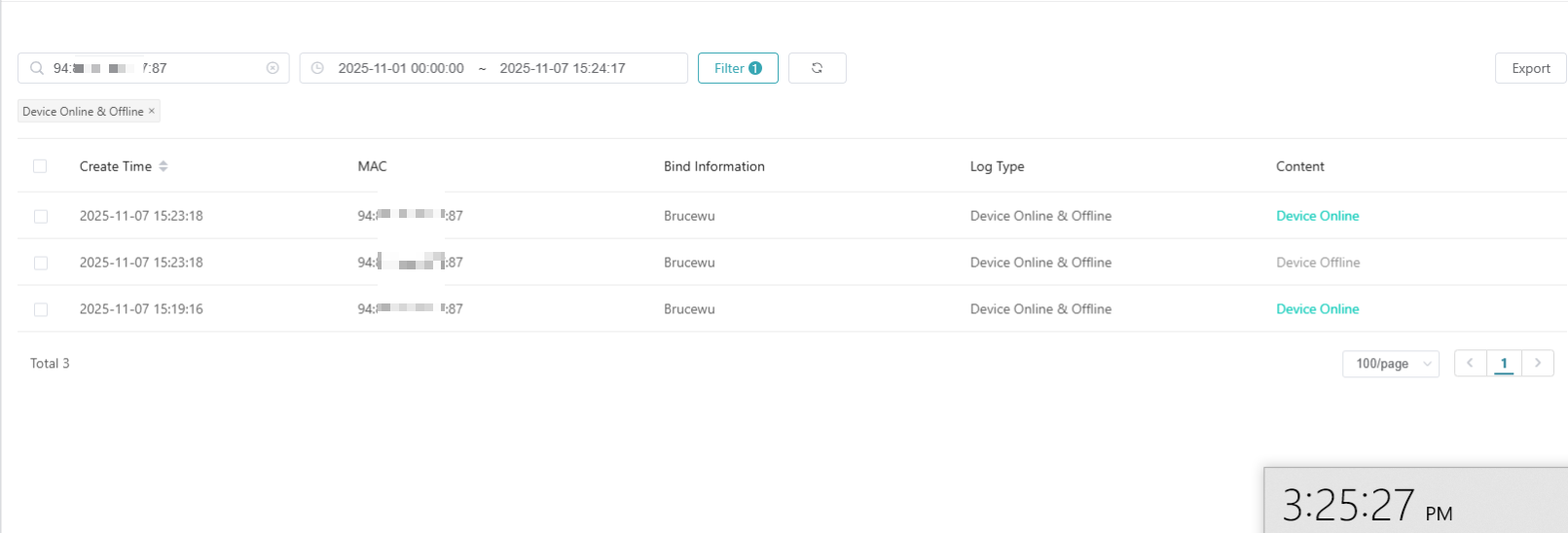Image resolution: width=1568 pixels, height=533 pixels.
Task: Open the 100/page size dropdown
Action: click(x=1390, y=364)
